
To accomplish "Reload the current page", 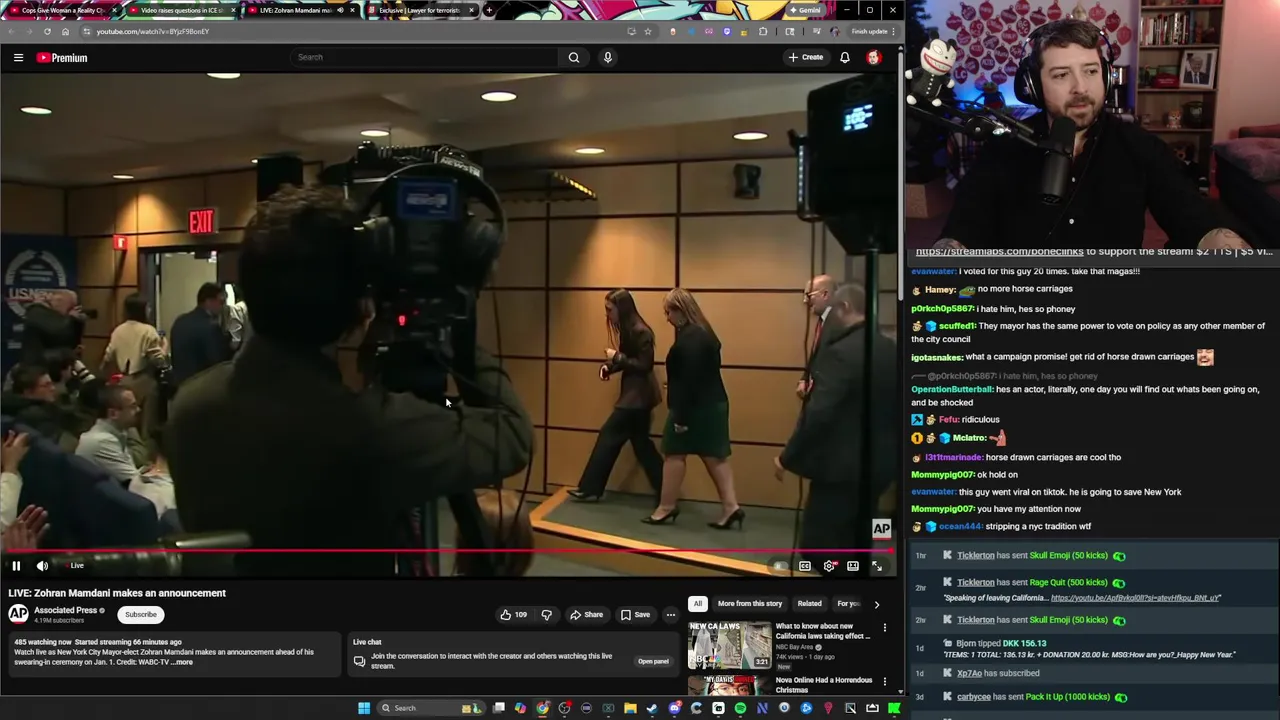I will [47, 31].
